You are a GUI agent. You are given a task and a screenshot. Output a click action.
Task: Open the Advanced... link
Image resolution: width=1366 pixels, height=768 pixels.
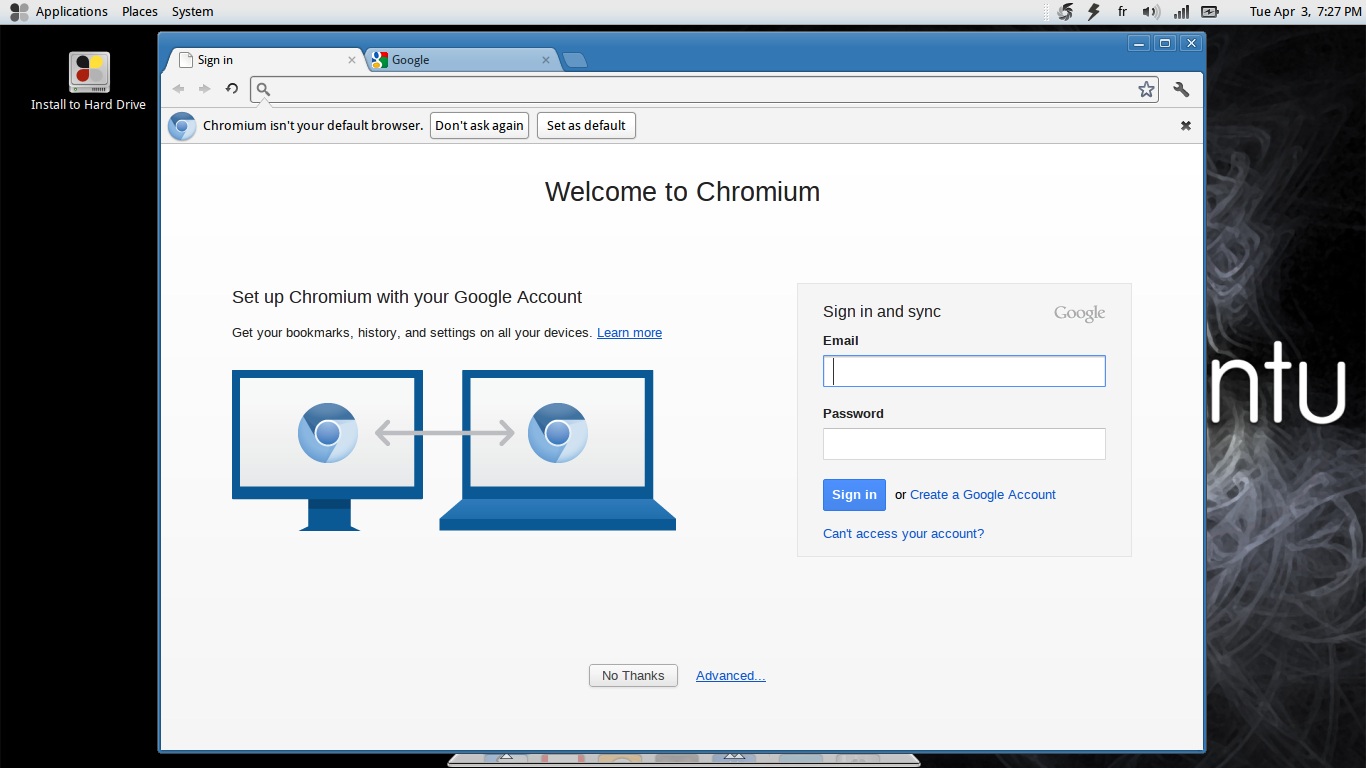731,676
